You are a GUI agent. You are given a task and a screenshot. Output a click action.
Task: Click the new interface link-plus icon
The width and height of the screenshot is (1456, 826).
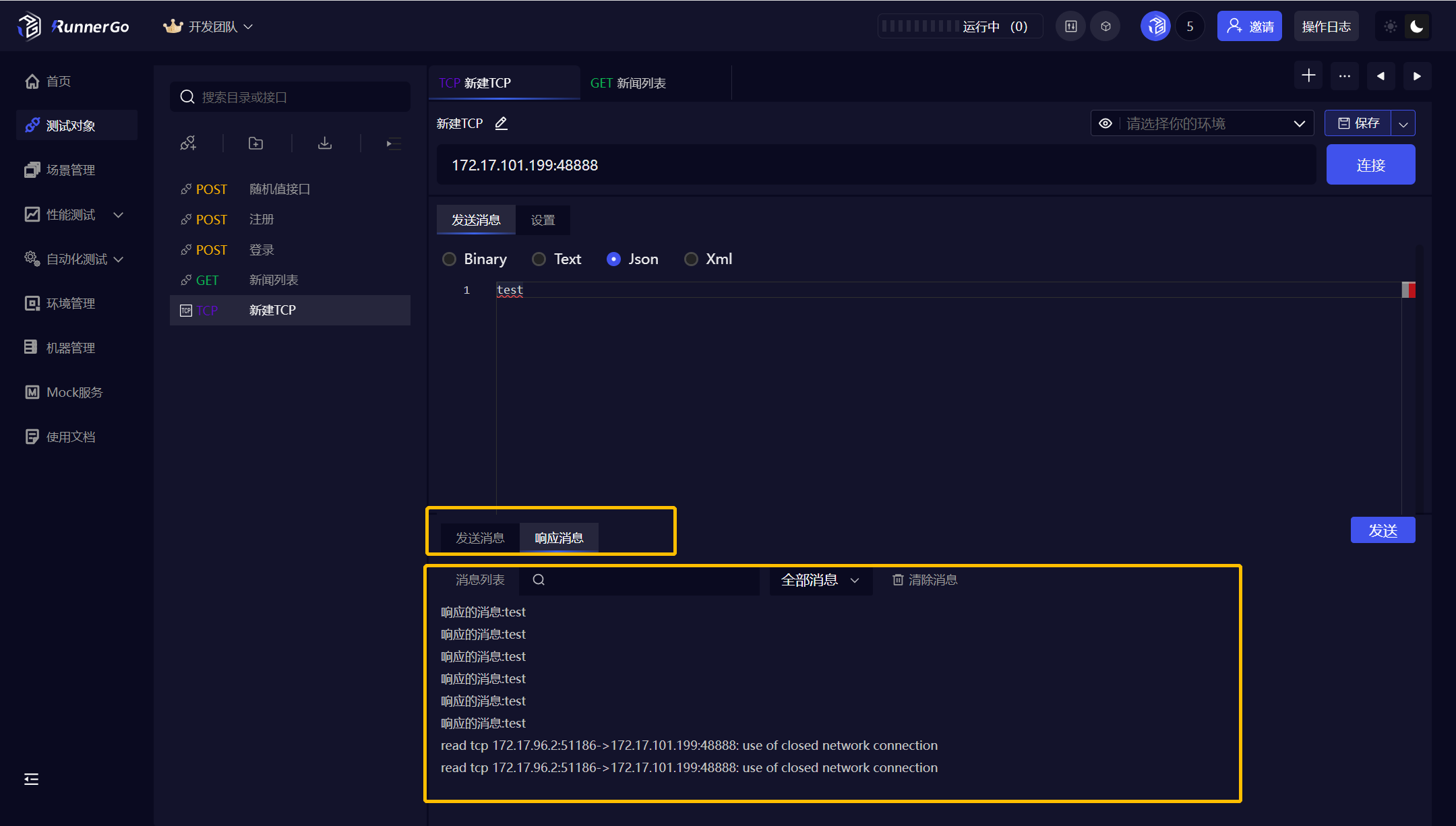pyautogui.click(x=188, y=143)
